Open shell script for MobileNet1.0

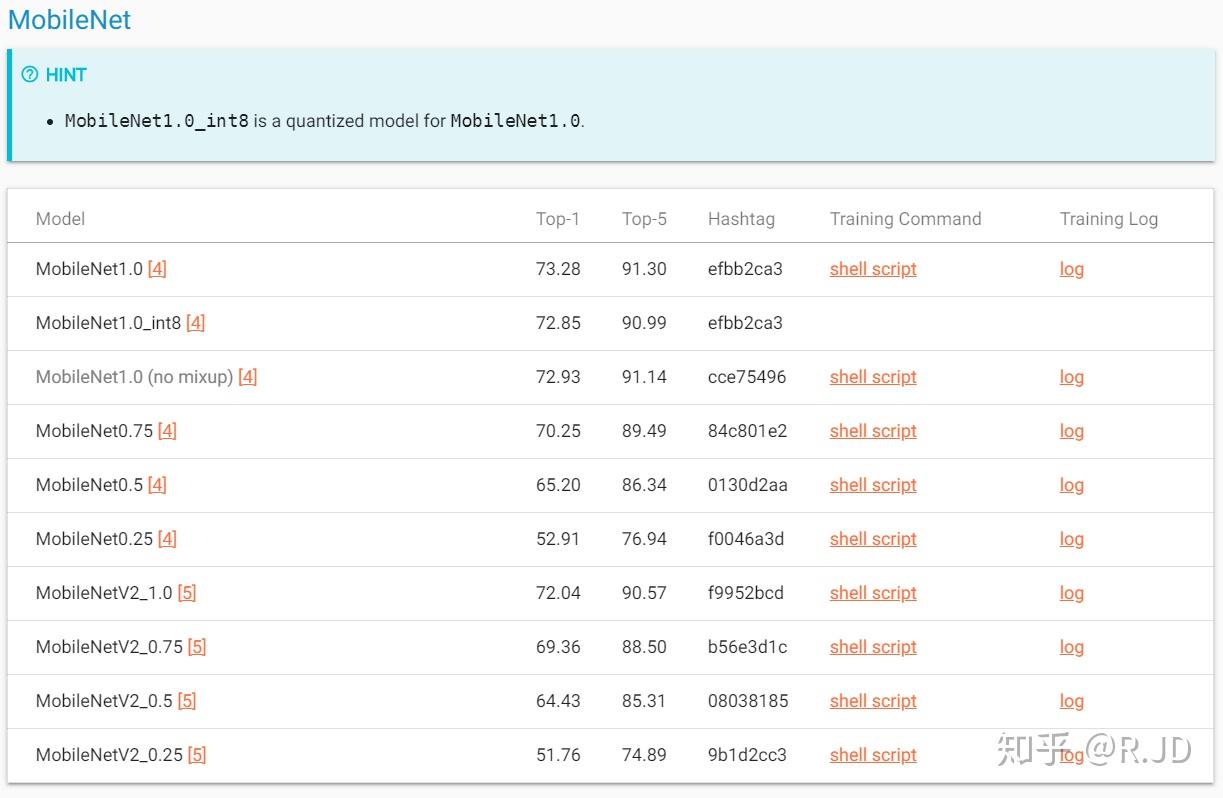[x=873, y=269]
